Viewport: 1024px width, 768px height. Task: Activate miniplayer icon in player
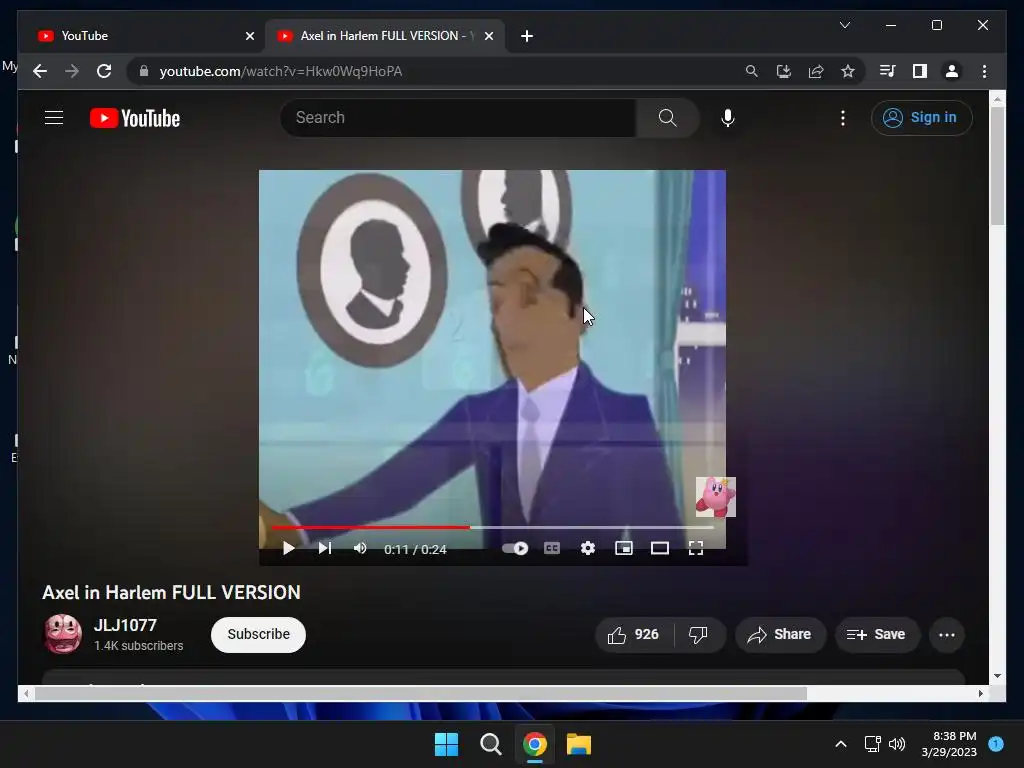624,549
